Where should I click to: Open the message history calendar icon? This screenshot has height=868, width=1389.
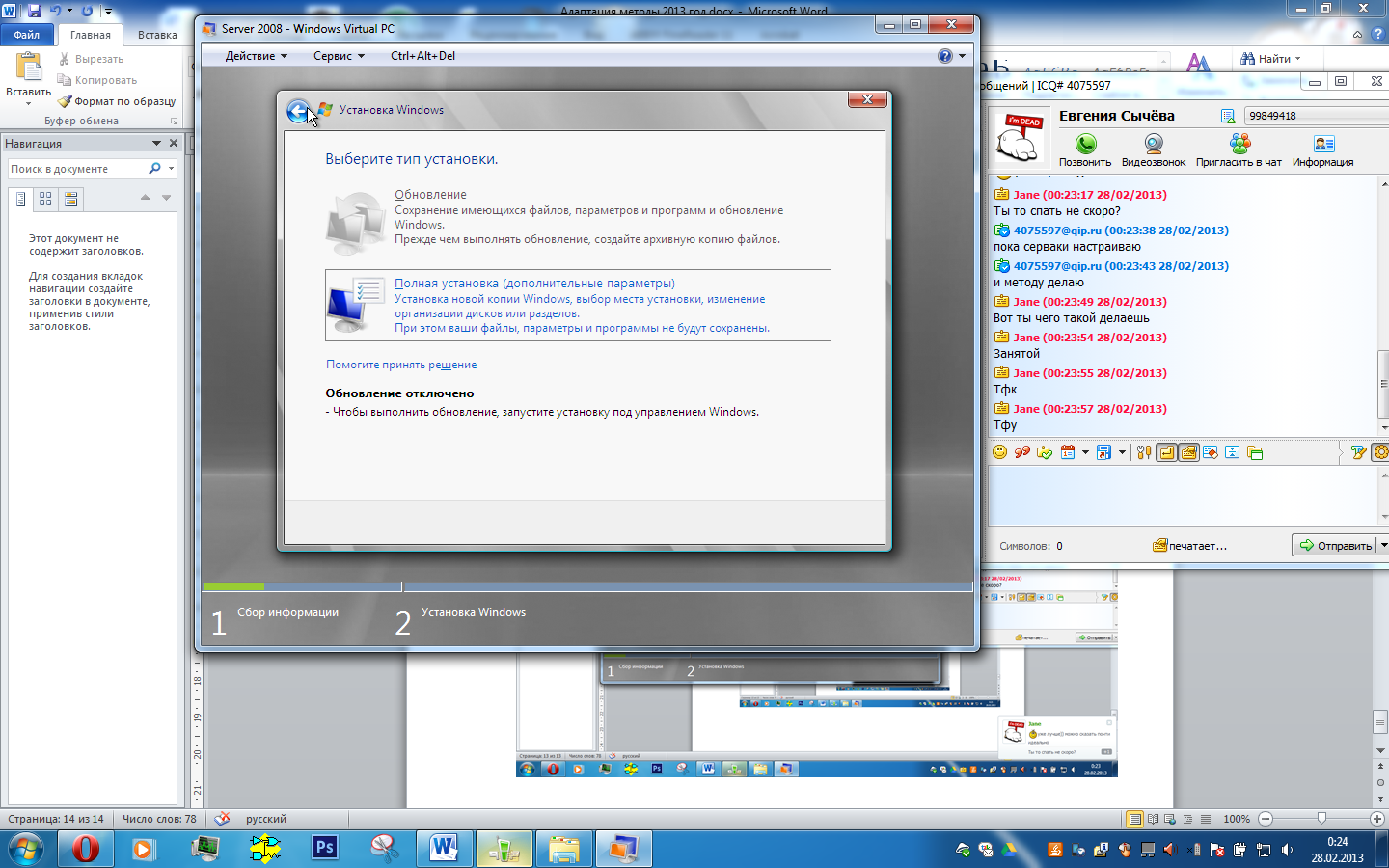[1068, 452]
